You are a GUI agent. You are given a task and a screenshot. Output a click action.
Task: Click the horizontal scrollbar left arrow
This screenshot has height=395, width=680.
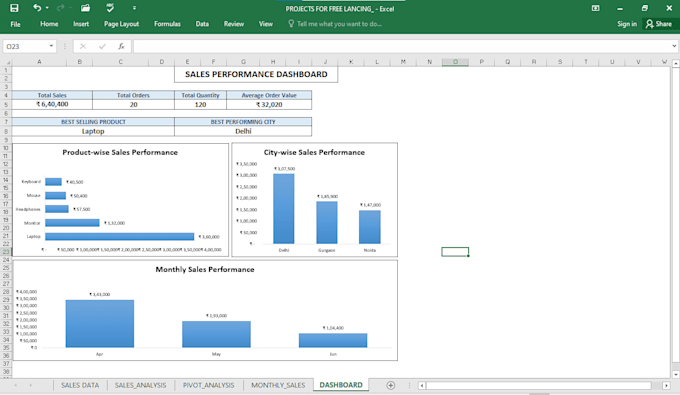pyautogui.click(x=422, y=385)
